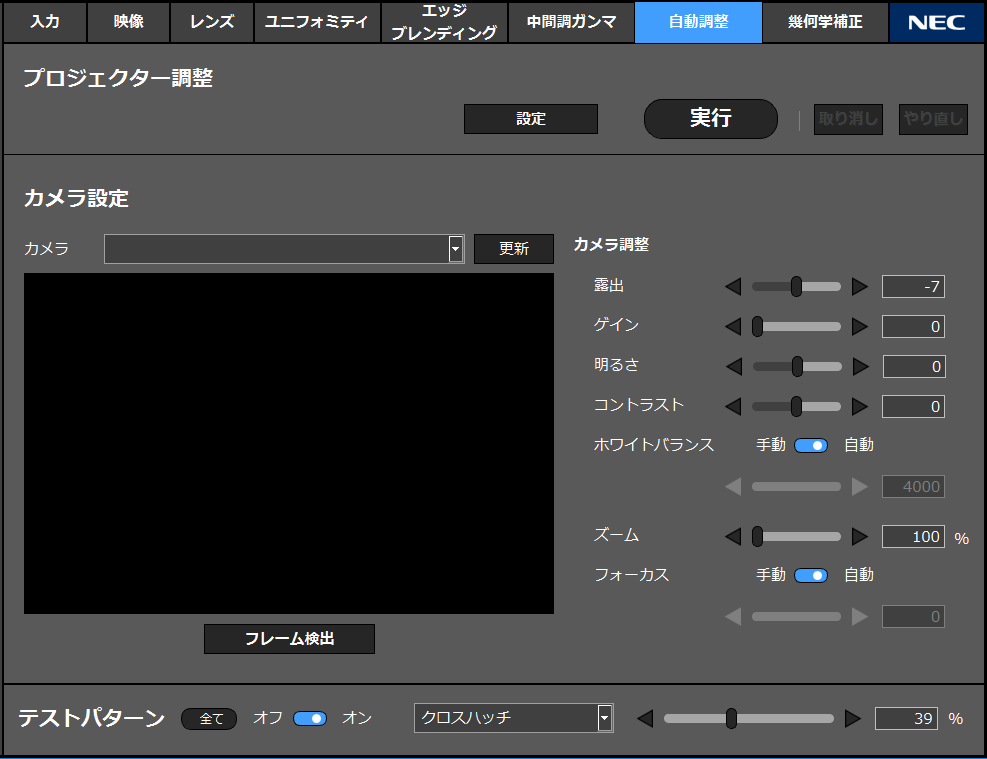The height and width of the screenshot is (759, 987).
Task: Expand the クロスハッチ test pattern dropdown
Action: [x=604, y=718]
